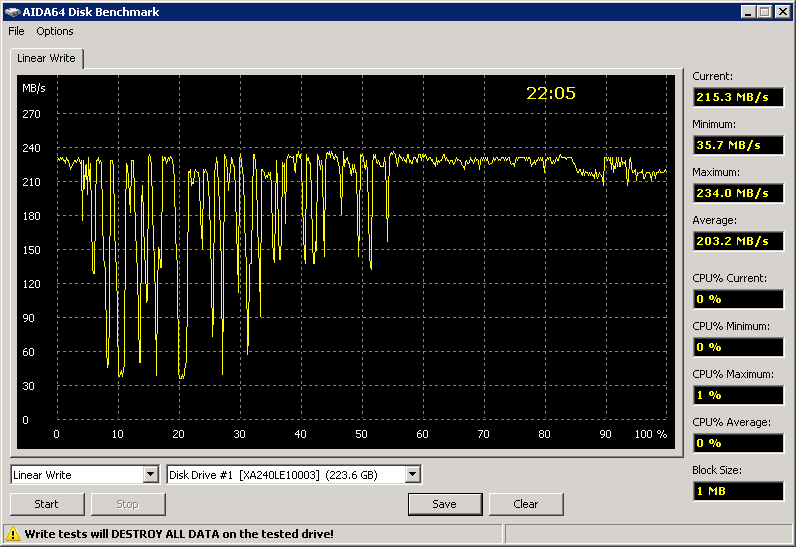Save the benchmark results
Viewport: 796px width, 547px height.
(445, 504)
